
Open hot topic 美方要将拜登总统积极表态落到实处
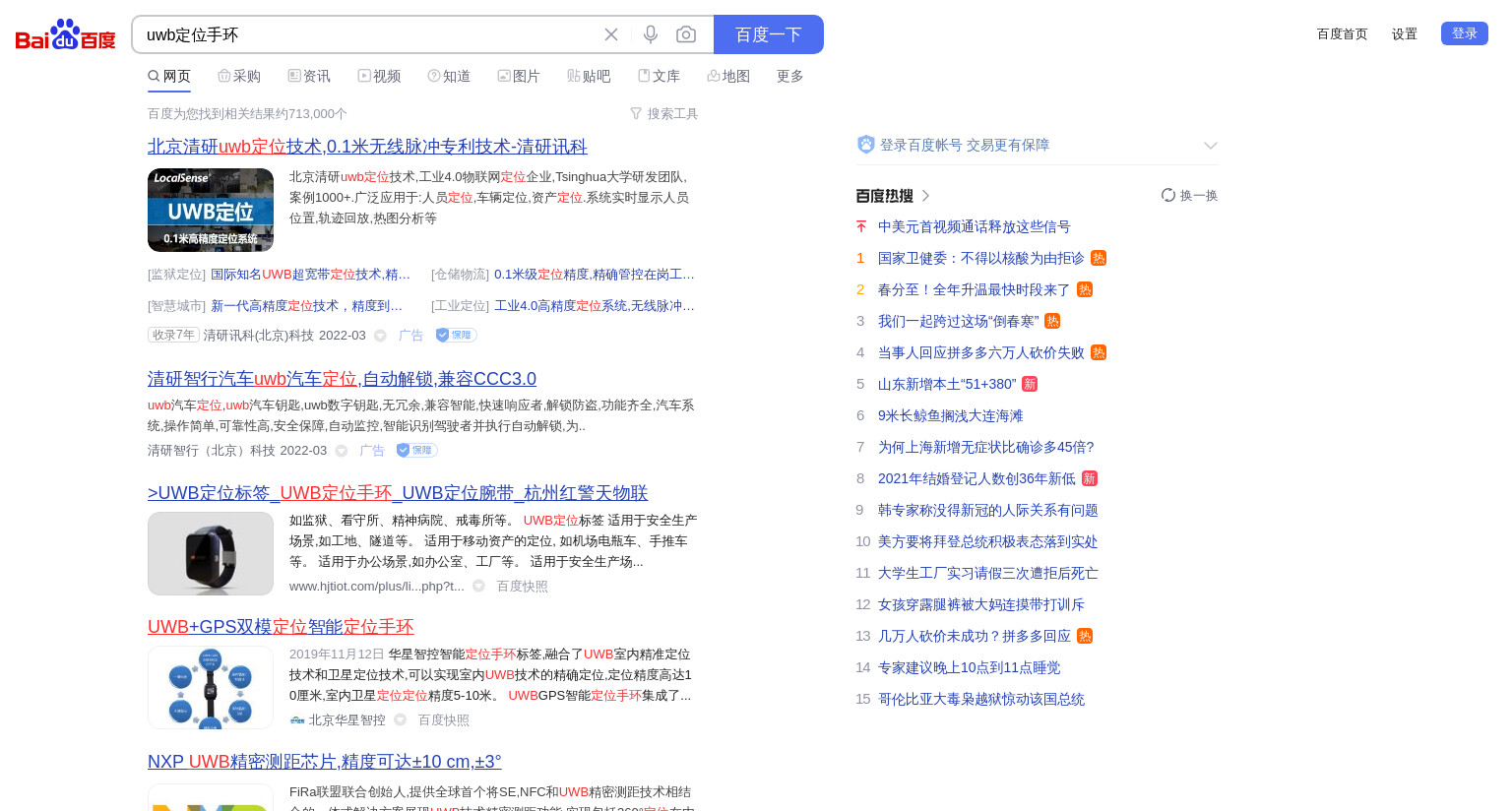coord(988,541)
